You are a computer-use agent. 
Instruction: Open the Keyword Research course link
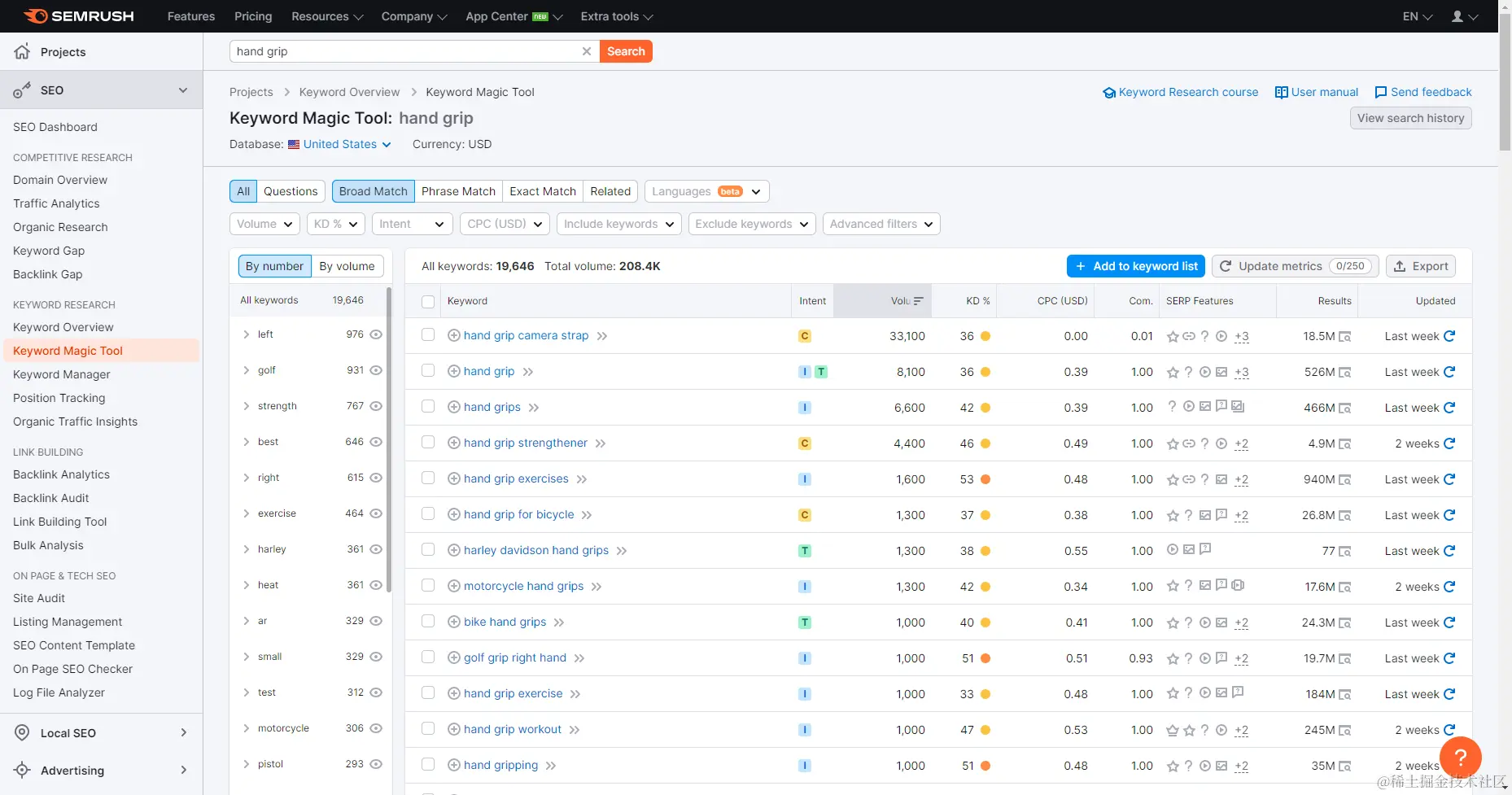pyautogui.click(x=1180, y=92)
